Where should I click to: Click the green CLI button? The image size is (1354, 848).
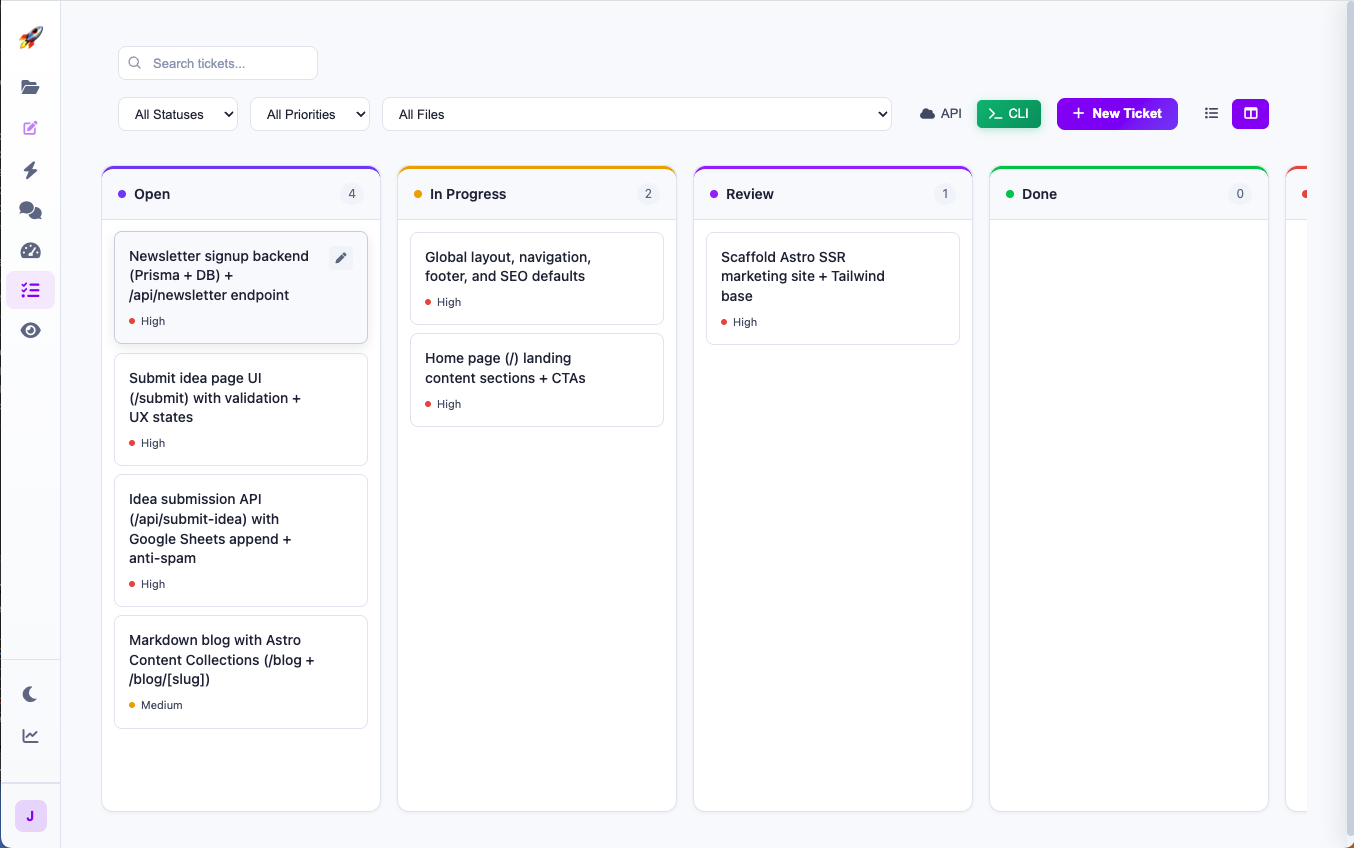coord(1008,113)
